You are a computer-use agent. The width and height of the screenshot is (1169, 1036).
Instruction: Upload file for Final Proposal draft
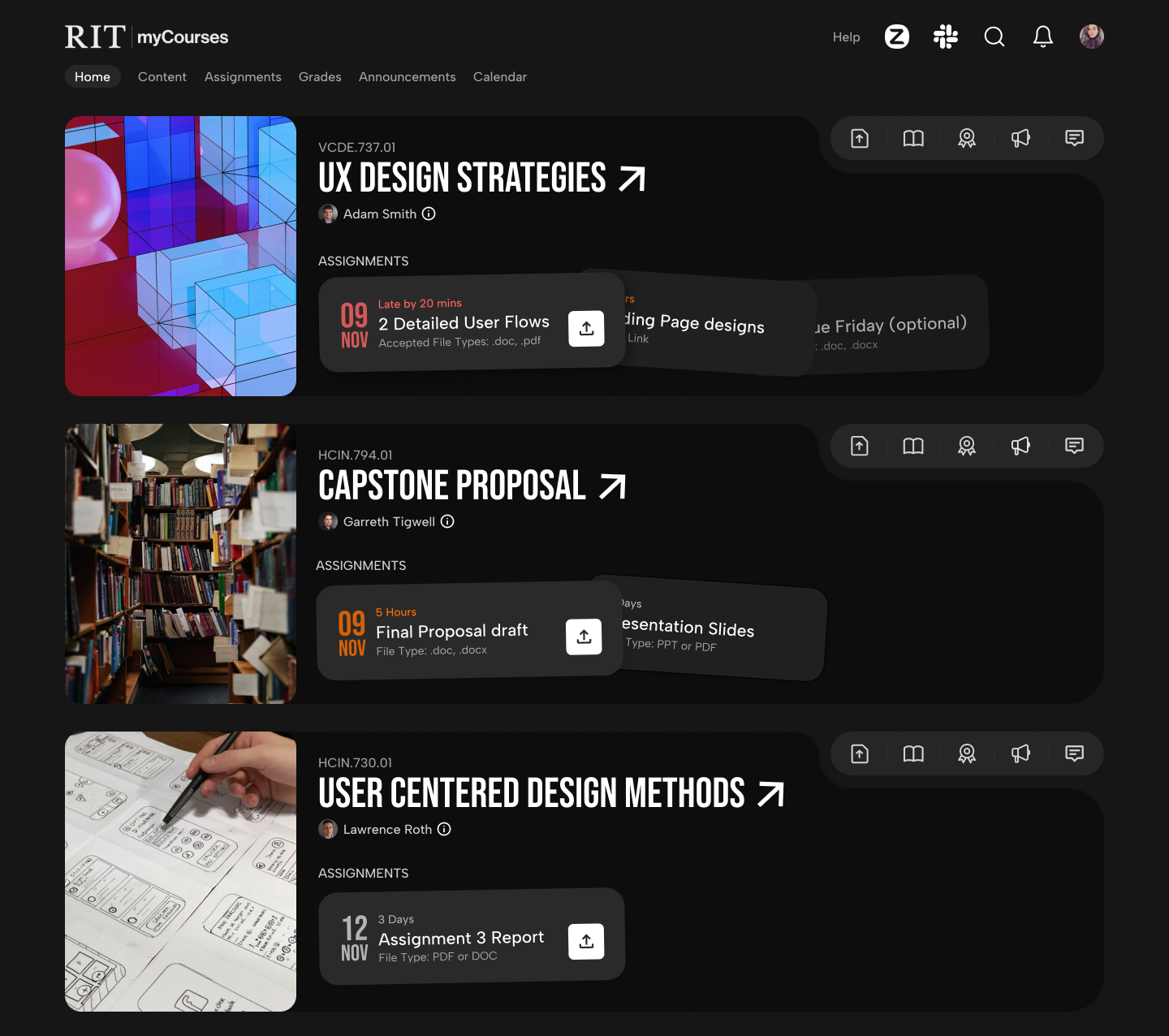(584, 637)
